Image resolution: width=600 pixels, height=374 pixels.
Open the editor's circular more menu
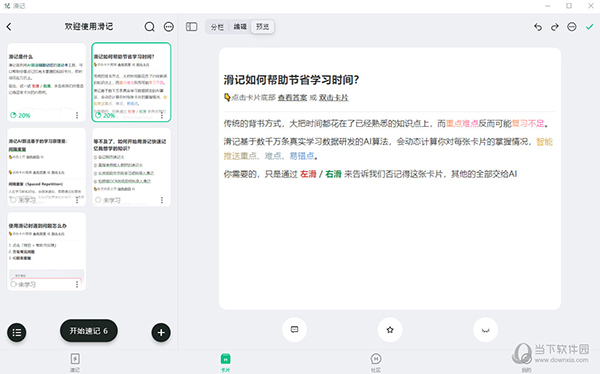tap(572, 27)
